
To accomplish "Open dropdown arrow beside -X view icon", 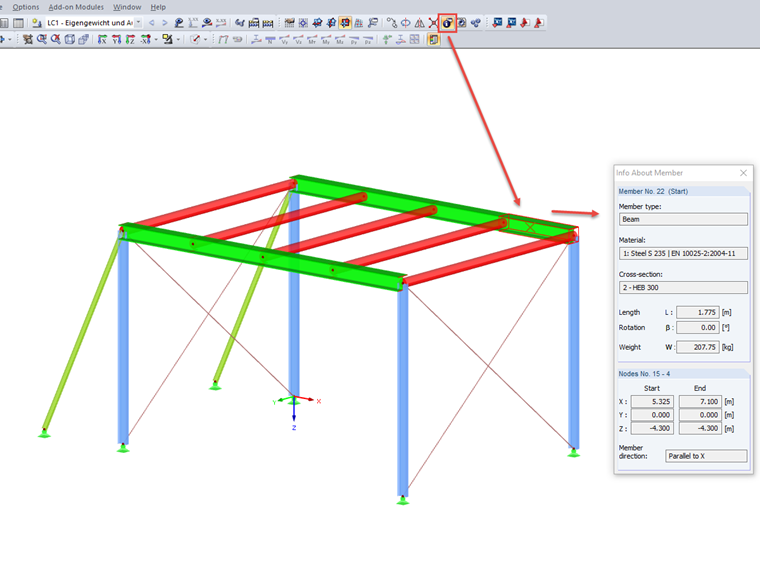I will (x=156, y=40).
